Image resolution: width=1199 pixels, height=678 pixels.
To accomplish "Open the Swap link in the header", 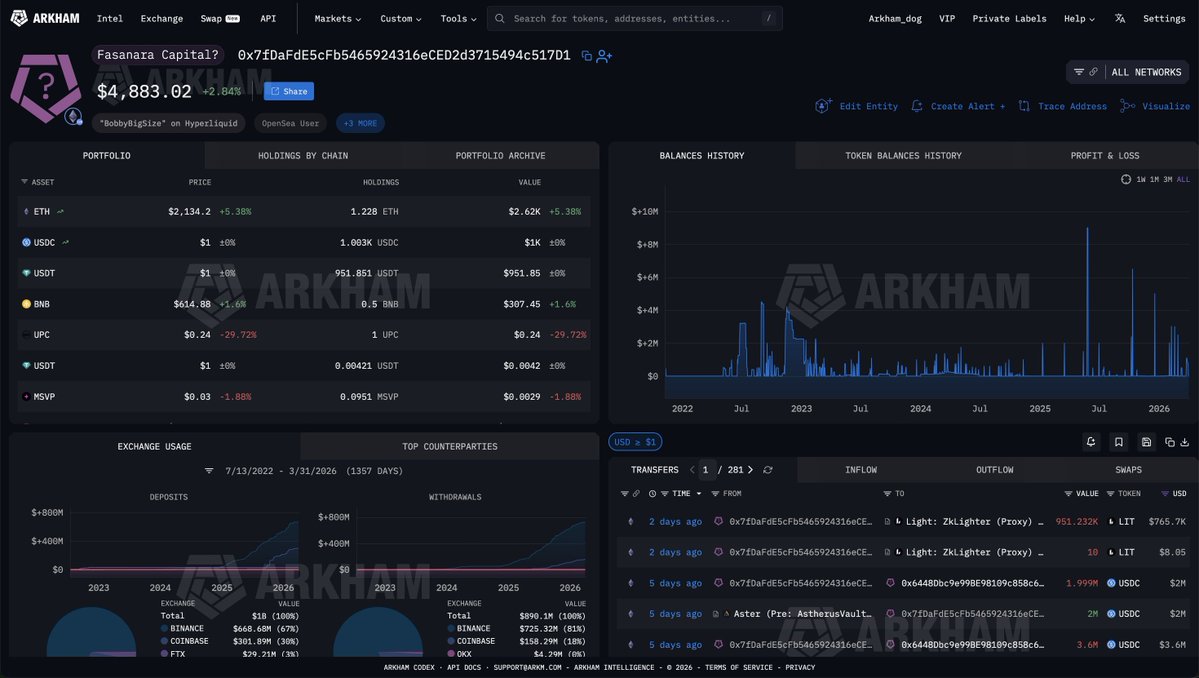I will tap(219, 18).
